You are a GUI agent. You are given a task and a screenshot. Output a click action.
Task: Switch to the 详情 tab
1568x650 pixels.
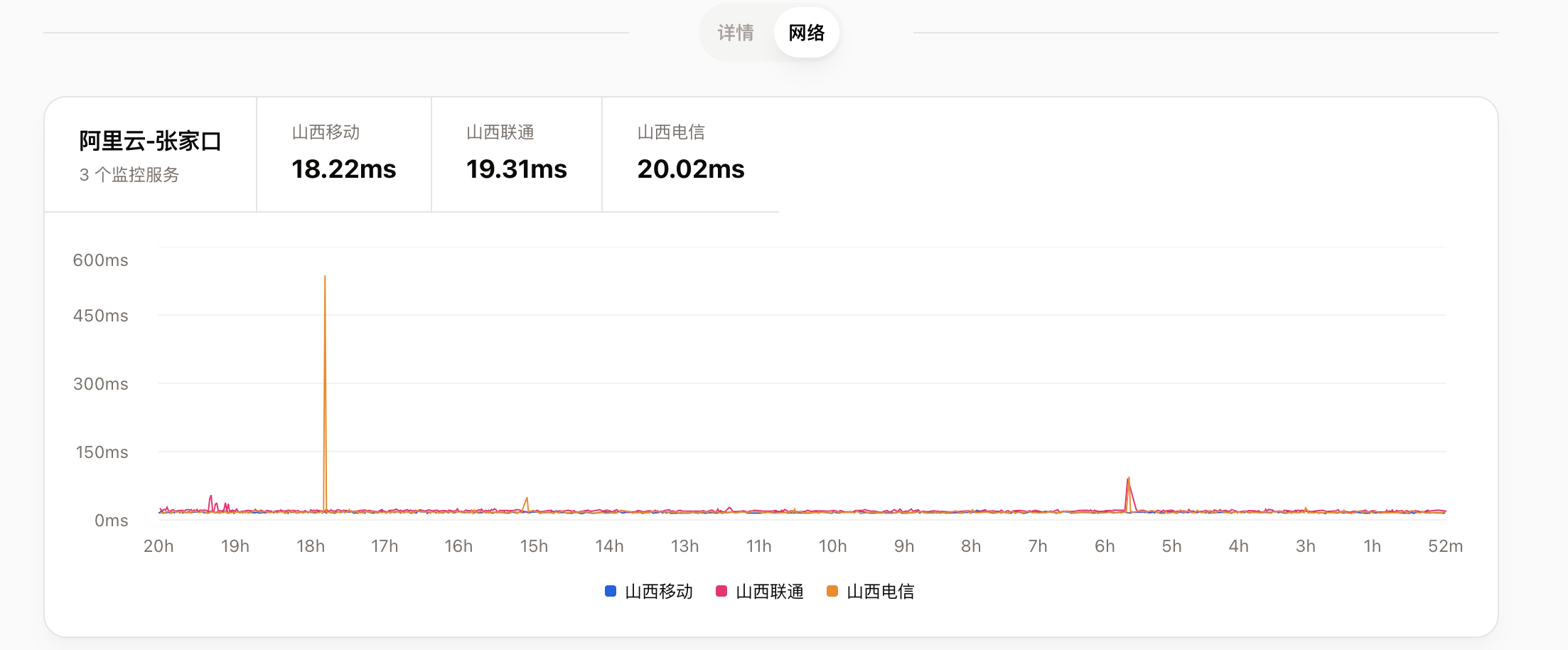pyautogui.click(x=736, y=33)
